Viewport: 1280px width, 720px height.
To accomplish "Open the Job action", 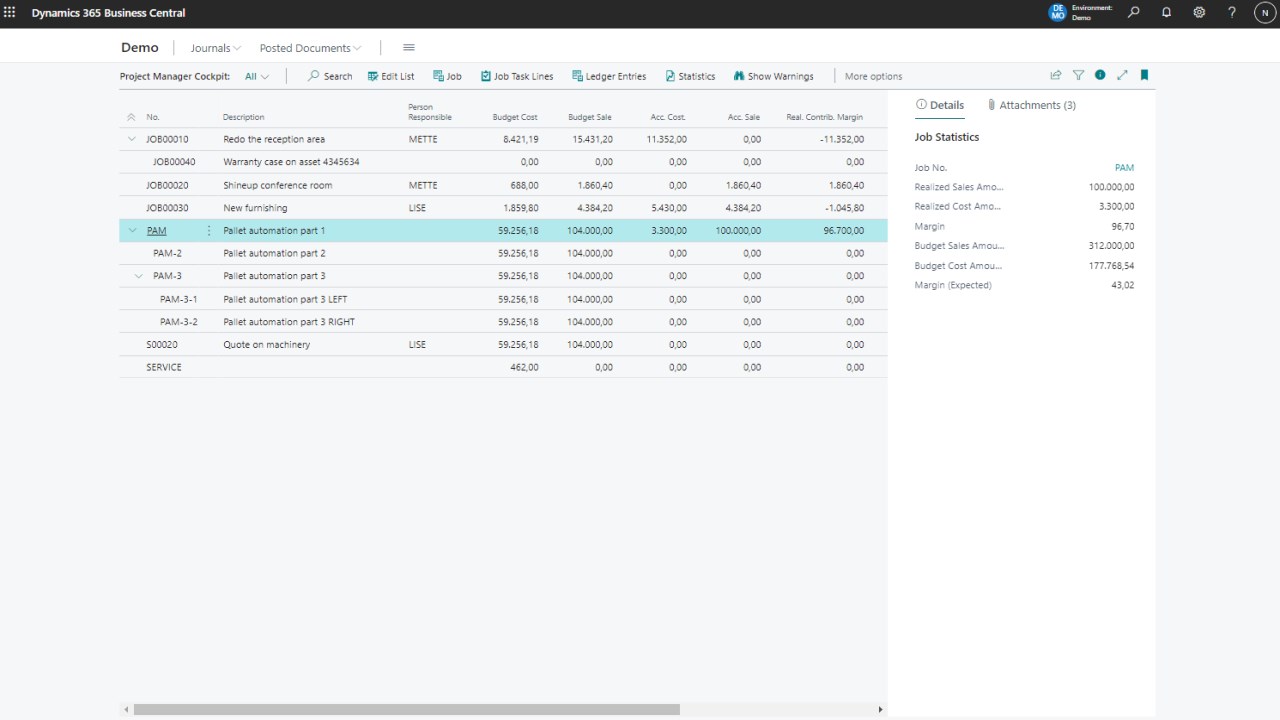I will click(447, 76).
